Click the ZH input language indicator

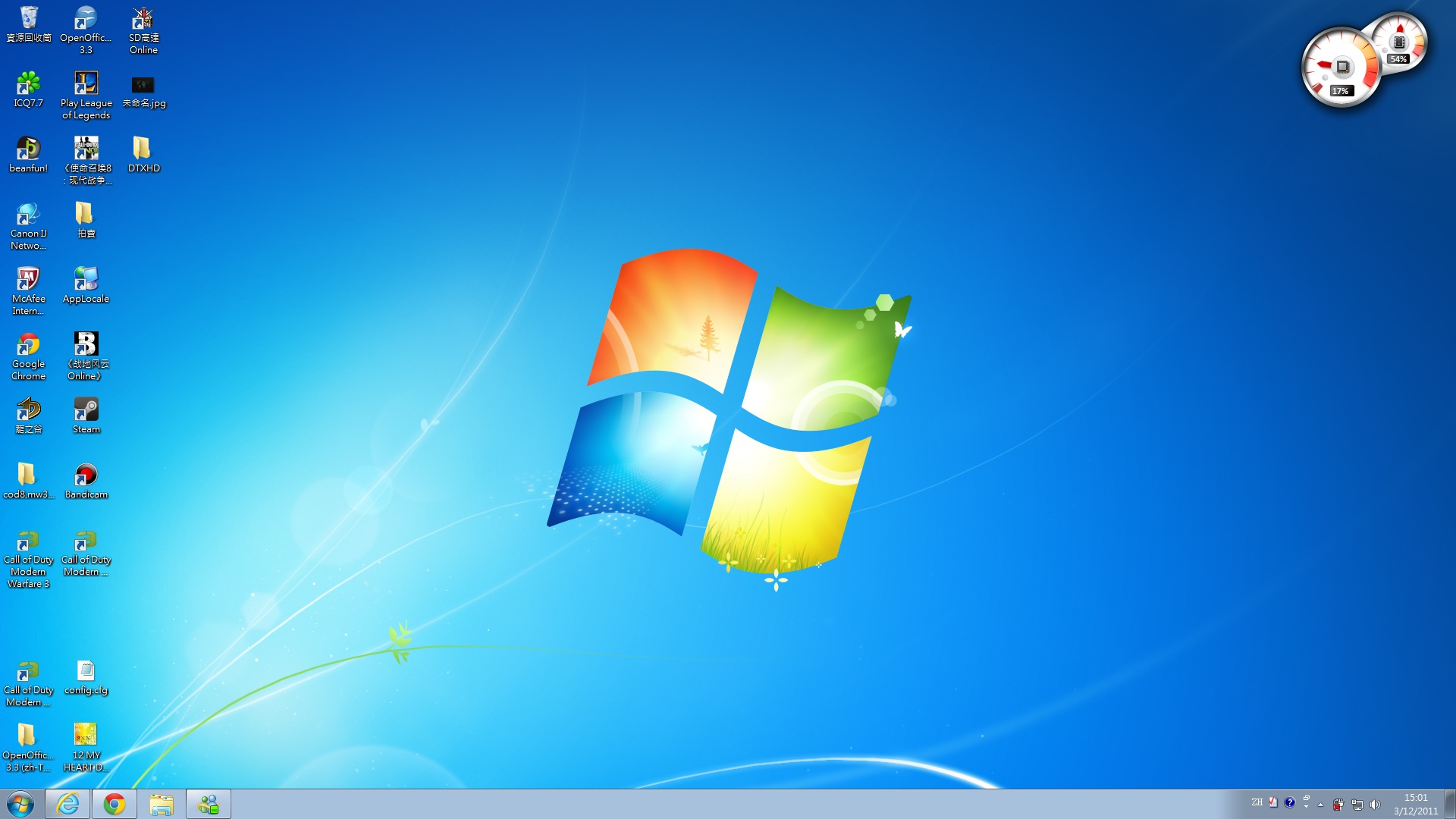pyautogui.click(x=1257, y=802)
